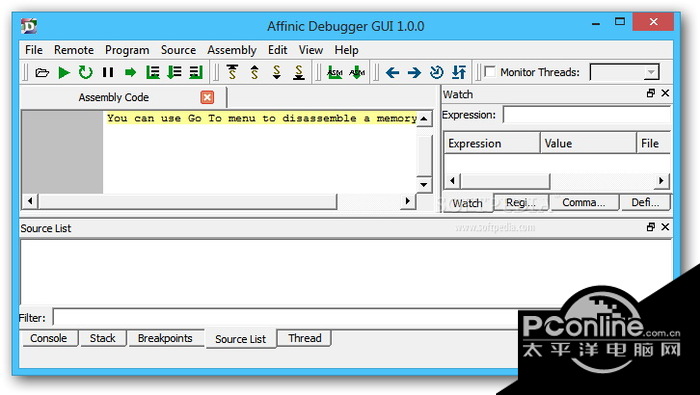
Task: Click the blue clock history icon
Action: [437, 72]
